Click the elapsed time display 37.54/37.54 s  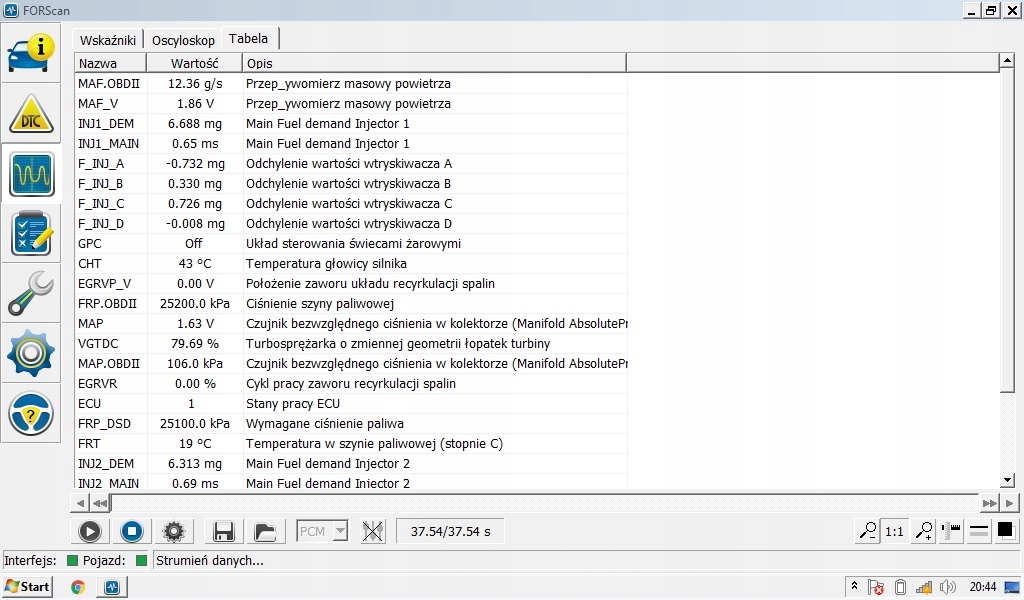point(451,531)
